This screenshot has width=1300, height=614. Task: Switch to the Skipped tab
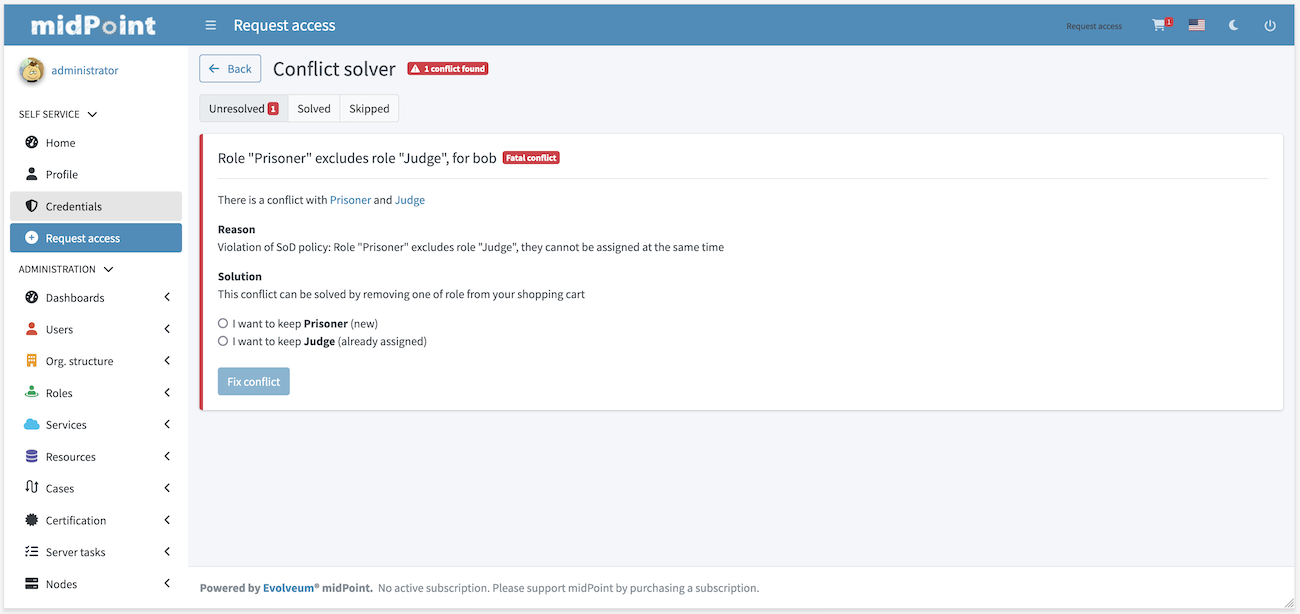(x=369, y=109)
